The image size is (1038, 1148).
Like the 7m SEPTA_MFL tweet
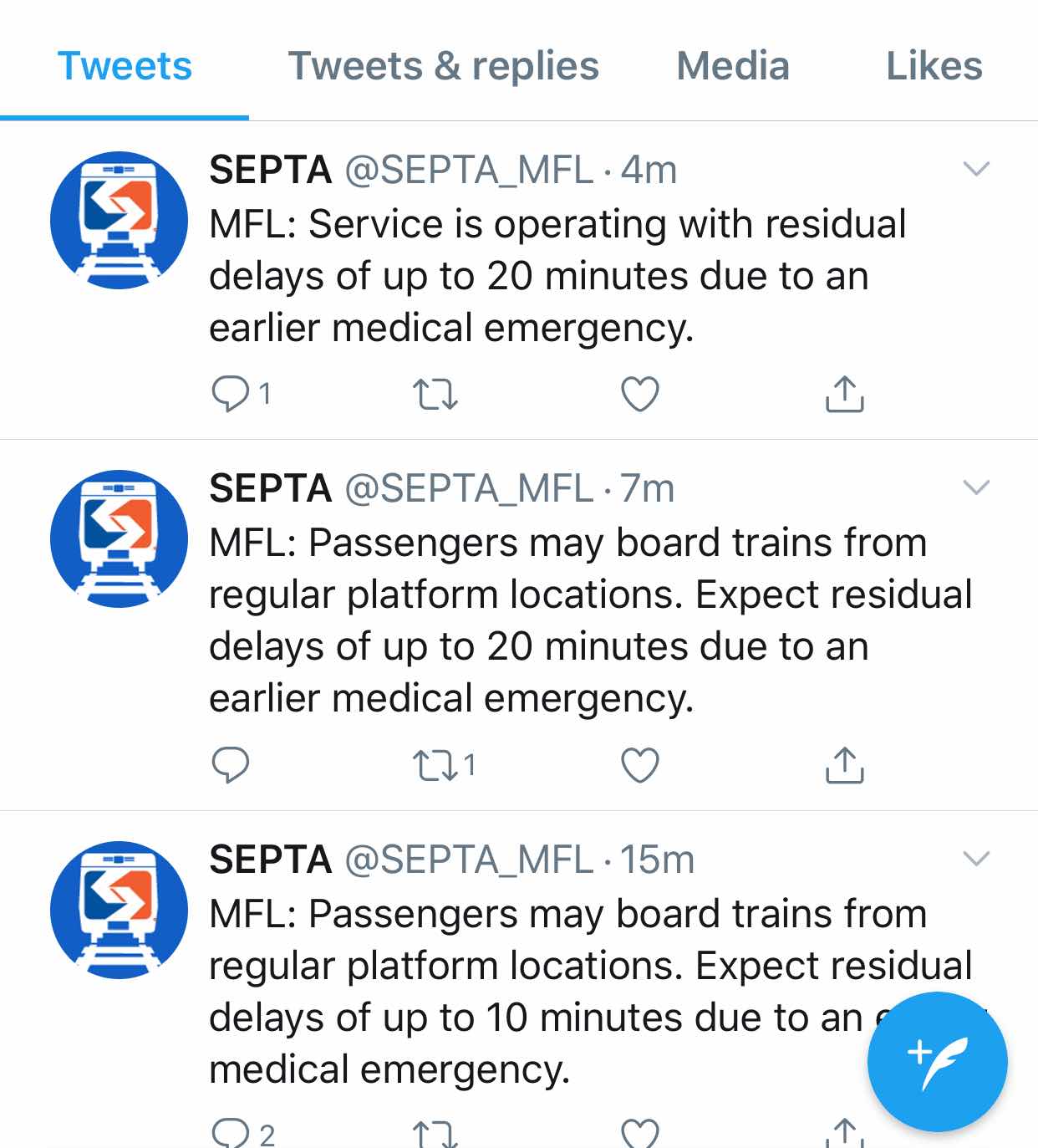click(640, 764)
